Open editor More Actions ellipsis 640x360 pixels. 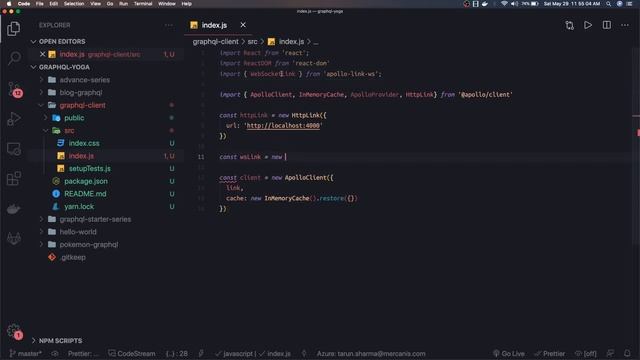pyautogui.click(x=625, y=25)
